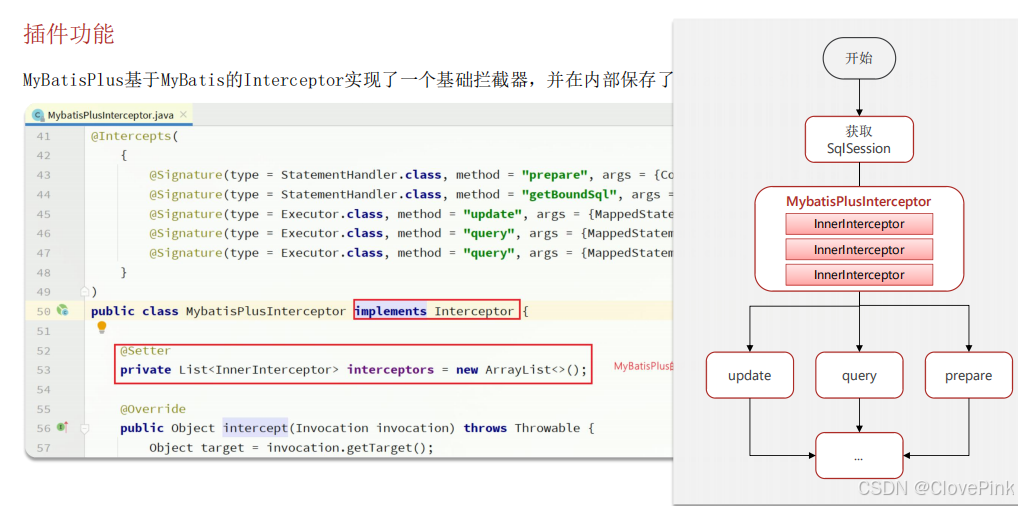Click the "prepare" string on line 43
1018x506 pixels.
556,175
